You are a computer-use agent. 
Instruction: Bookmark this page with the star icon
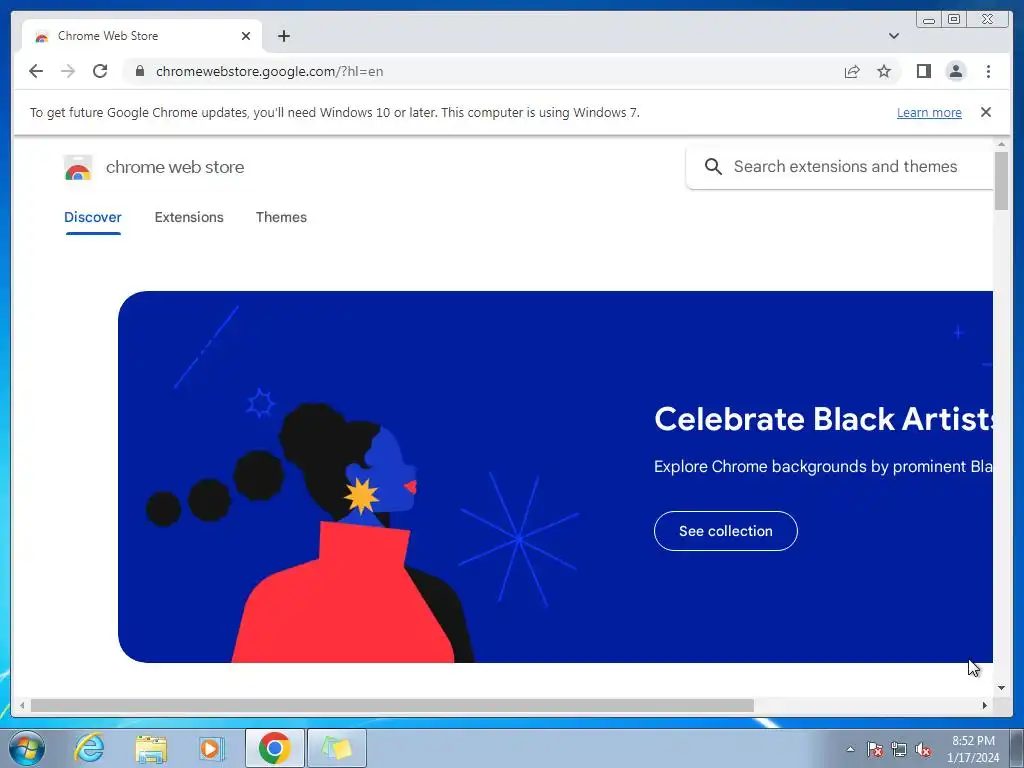coord(884,71)
